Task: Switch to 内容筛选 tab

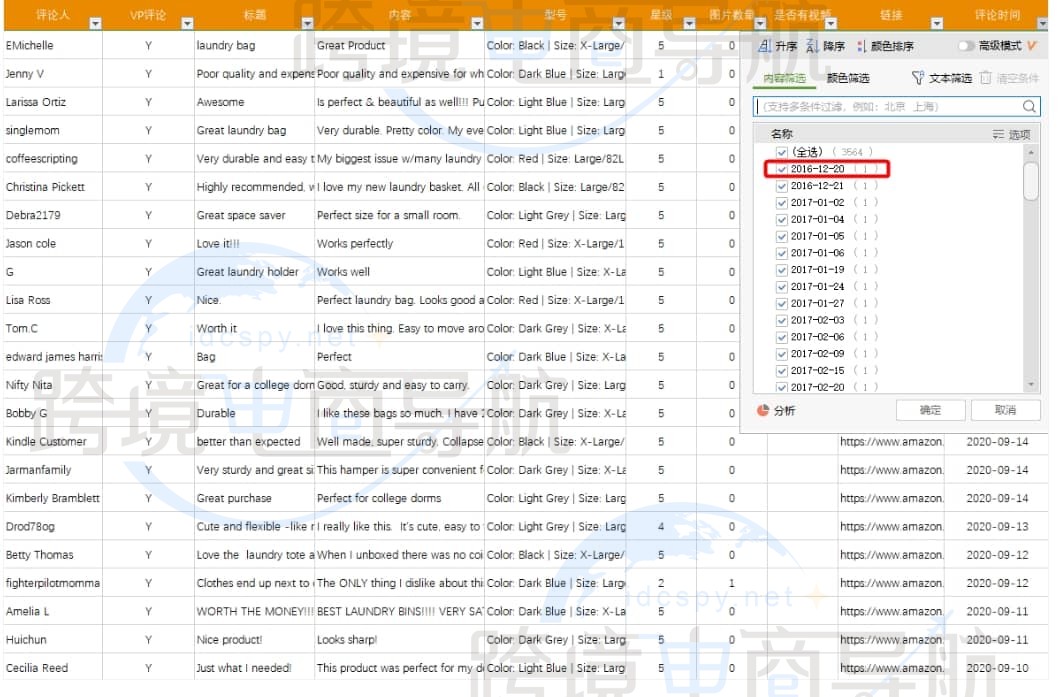Action: pos(784,78)
